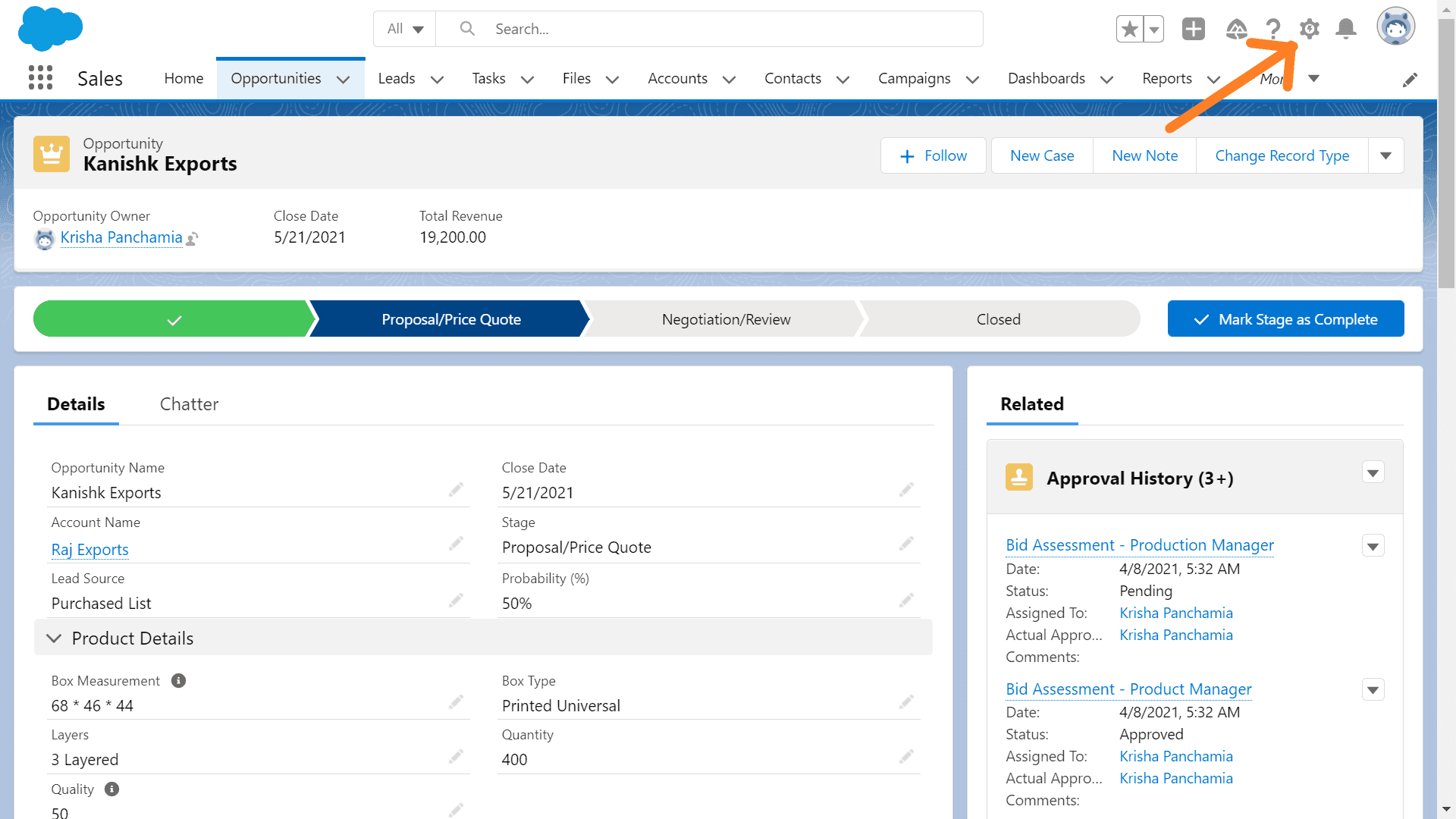The height and width of the screenshot is (819, 1456).
Task: Expand the Leads tab chevron
Action: pyautogui.click(x=438, y=79)
